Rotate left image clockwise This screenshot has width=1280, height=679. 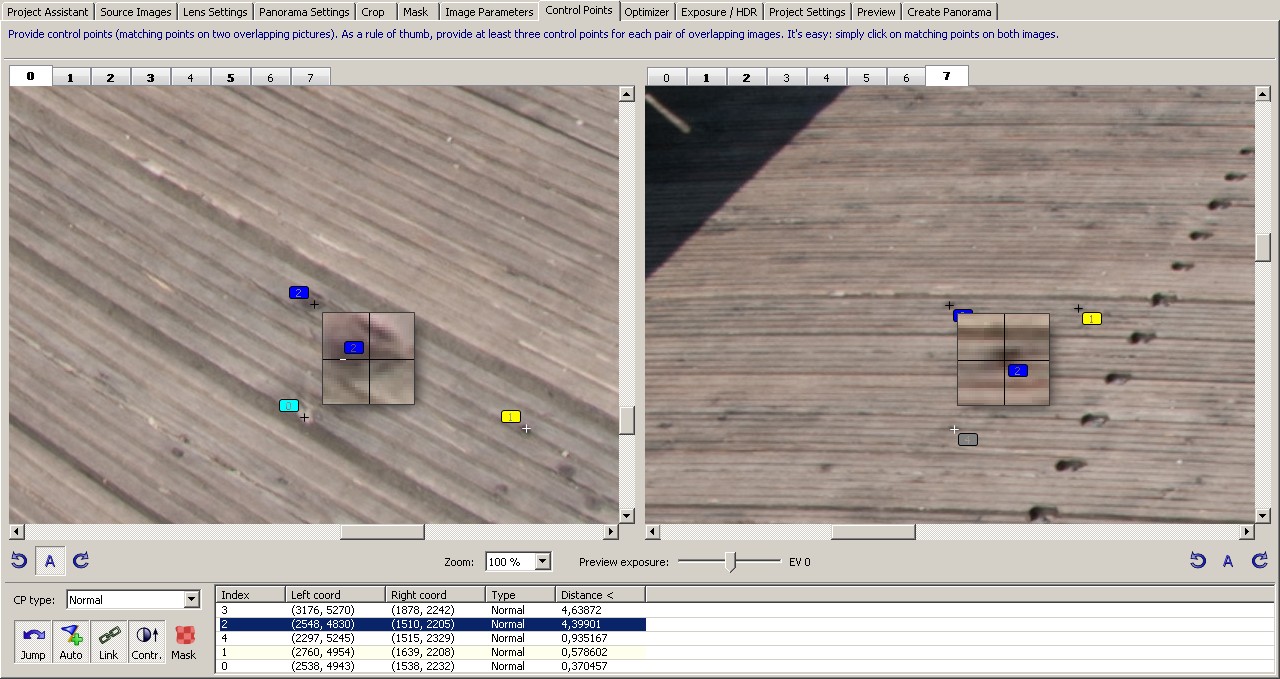(x=81, y=561)
